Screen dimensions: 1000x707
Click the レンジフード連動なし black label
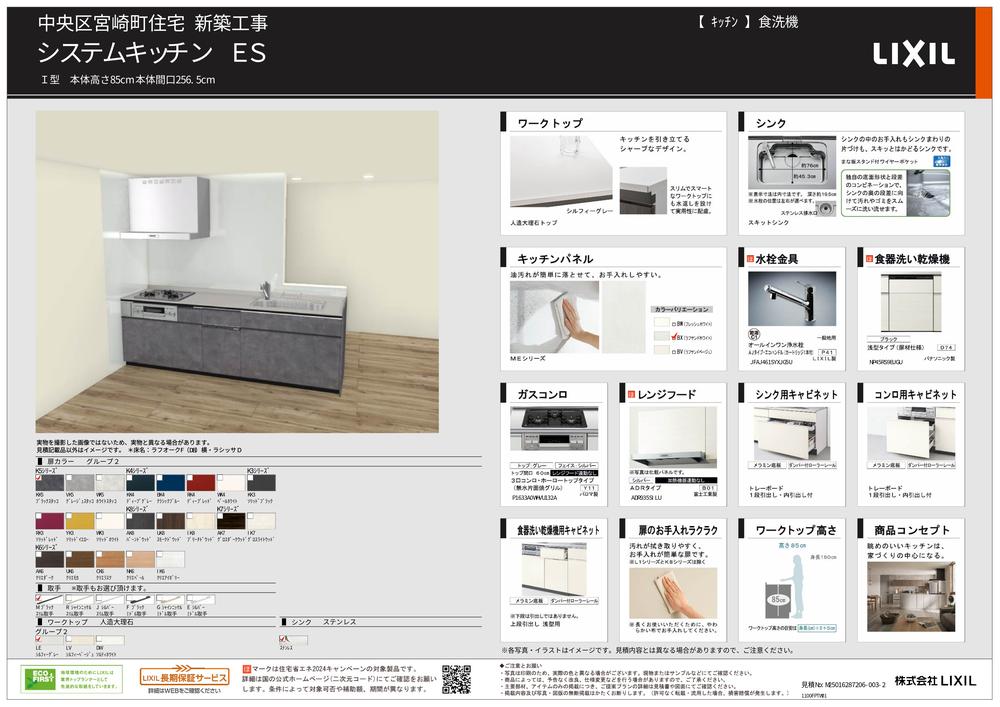pyautogui.click(x=574, y=474)
